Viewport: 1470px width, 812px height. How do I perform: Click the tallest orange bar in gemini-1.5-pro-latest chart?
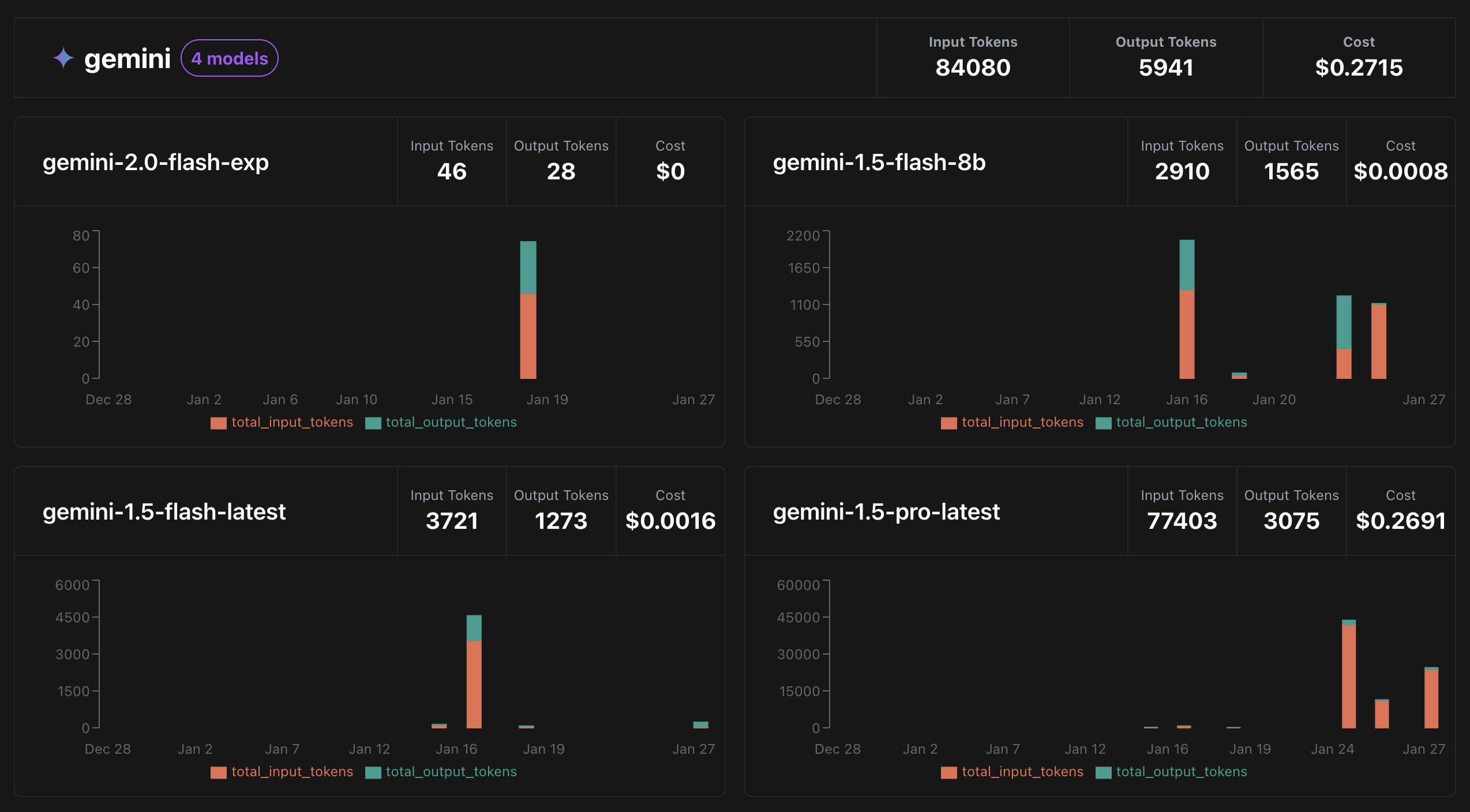1349,677
